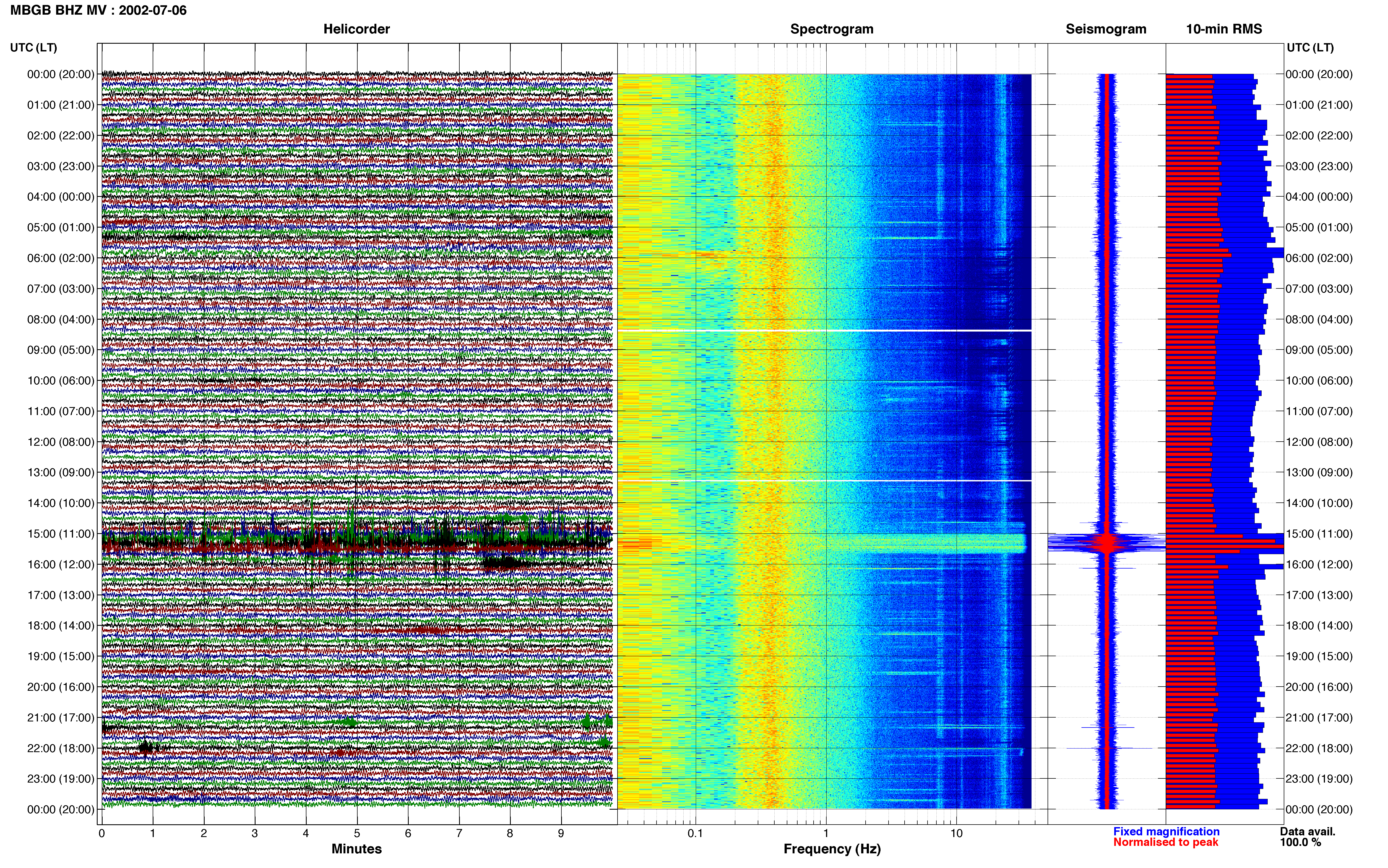
Task: Click the '10-min RMS' panel heading
Action: pyautogui.click(x=1224, y=29)
